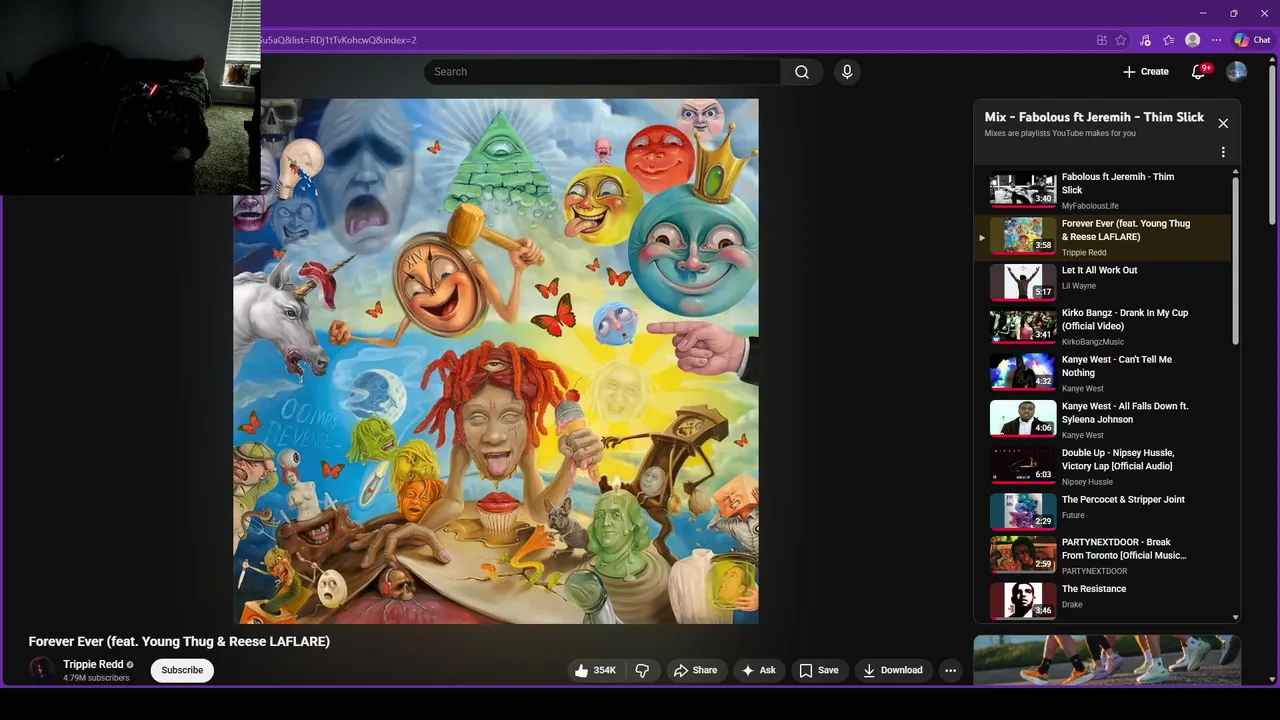
Task: Play Kirko Bangz - Drank In My Cup
Action: pos(1103,327)
